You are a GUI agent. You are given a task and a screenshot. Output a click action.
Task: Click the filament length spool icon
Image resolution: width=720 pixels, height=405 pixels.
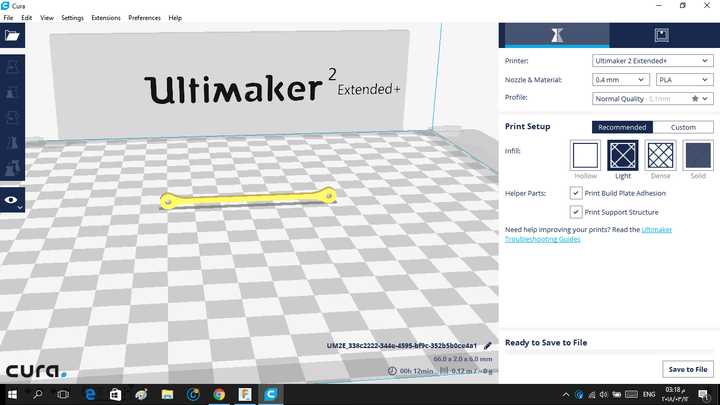point(444,371)
